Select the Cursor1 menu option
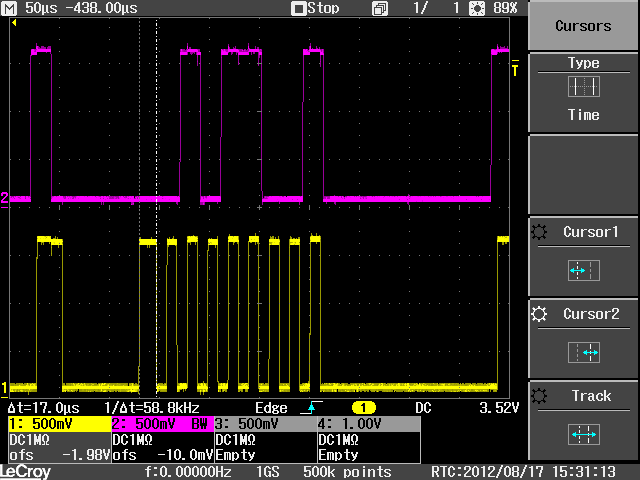This screenshot has height=480, width=640. (x=583, y=256)
